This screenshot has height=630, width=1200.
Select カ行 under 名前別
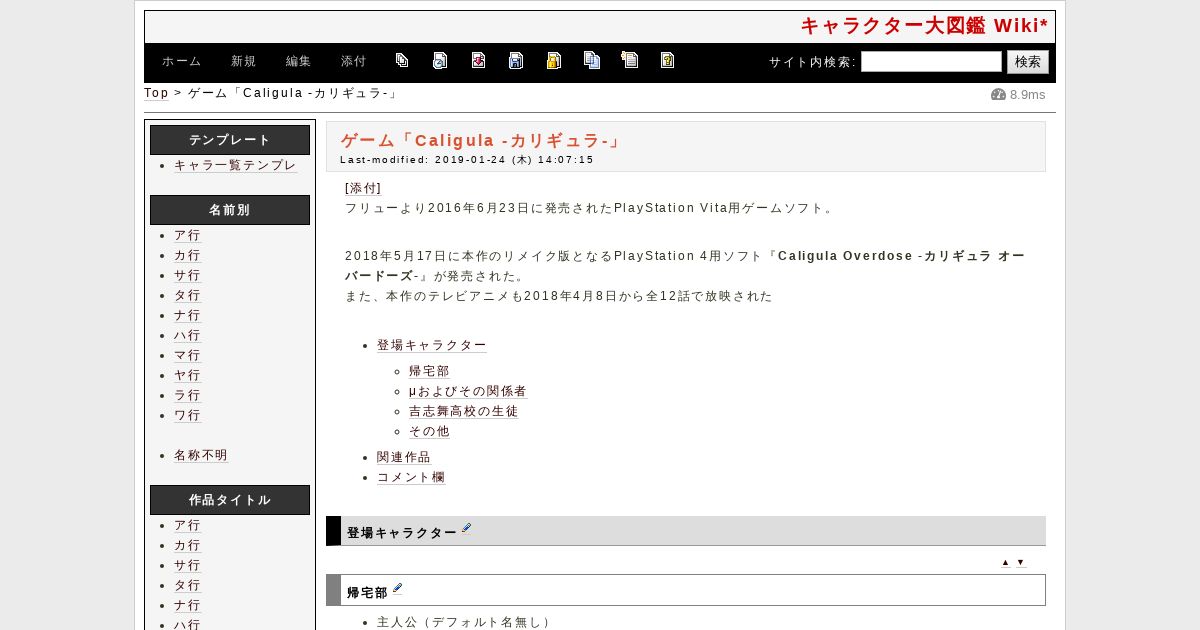pyautogui.click(x=187, y=255)
